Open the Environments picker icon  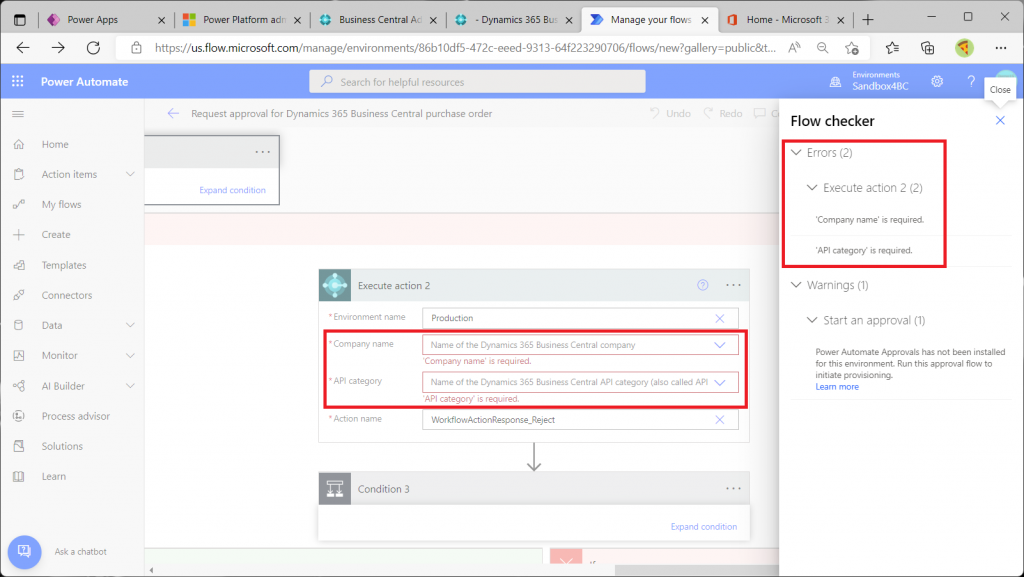click(835, 82)
